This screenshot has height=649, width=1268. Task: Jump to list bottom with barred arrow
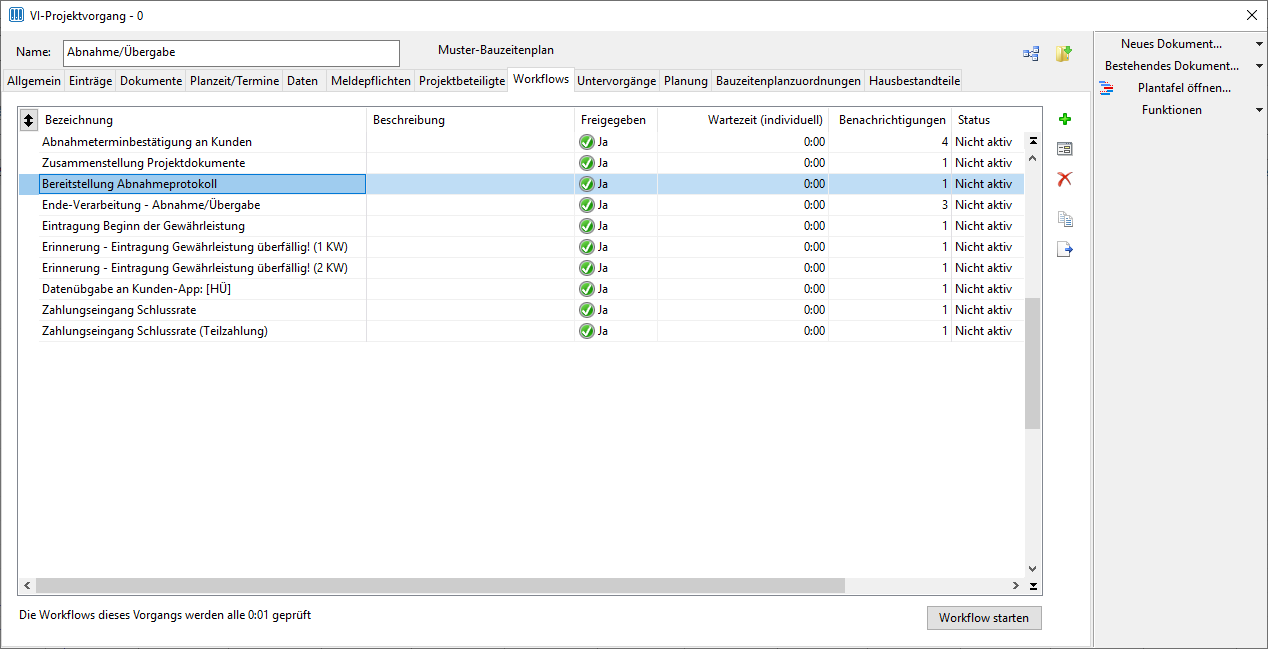pos(1033,586)
